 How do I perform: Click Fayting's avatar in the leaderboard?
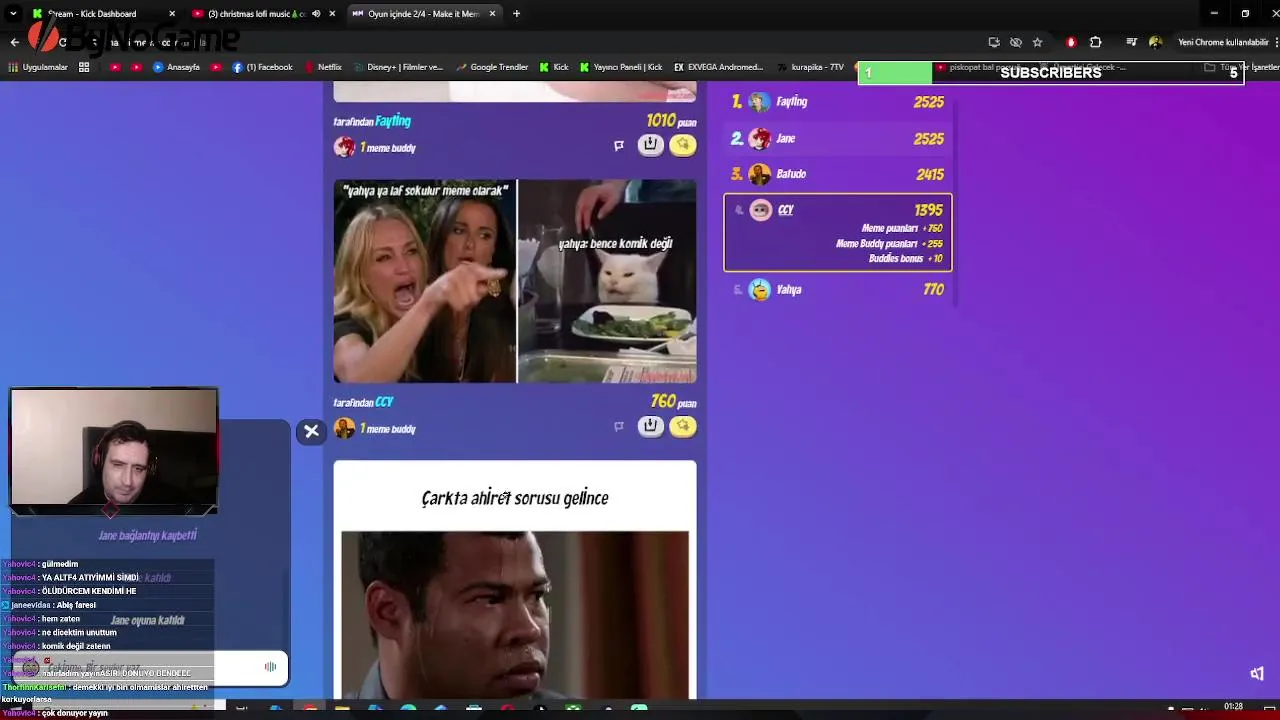tap(760, 102)
